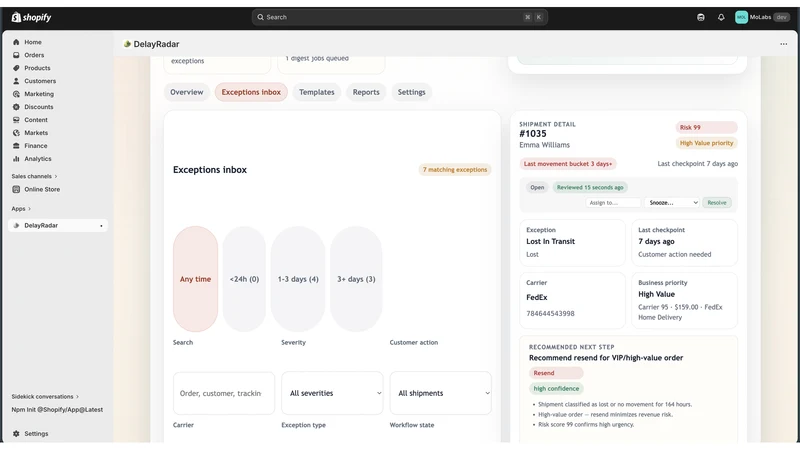Click the high confidence badge
The height and width of the screenshot is (450, 800).
pyautogui.click(x=556, y=389)
